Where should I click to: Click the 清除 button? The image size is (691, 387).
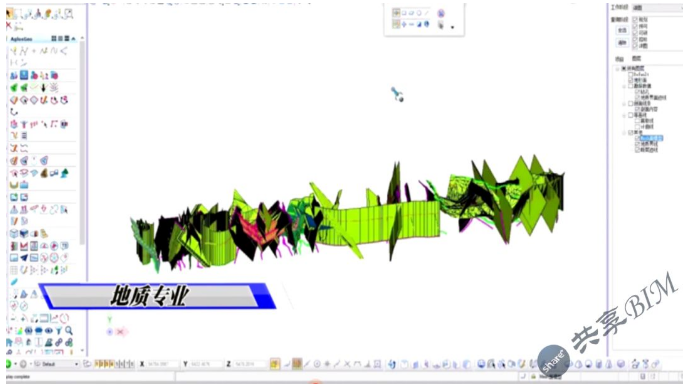622,43
